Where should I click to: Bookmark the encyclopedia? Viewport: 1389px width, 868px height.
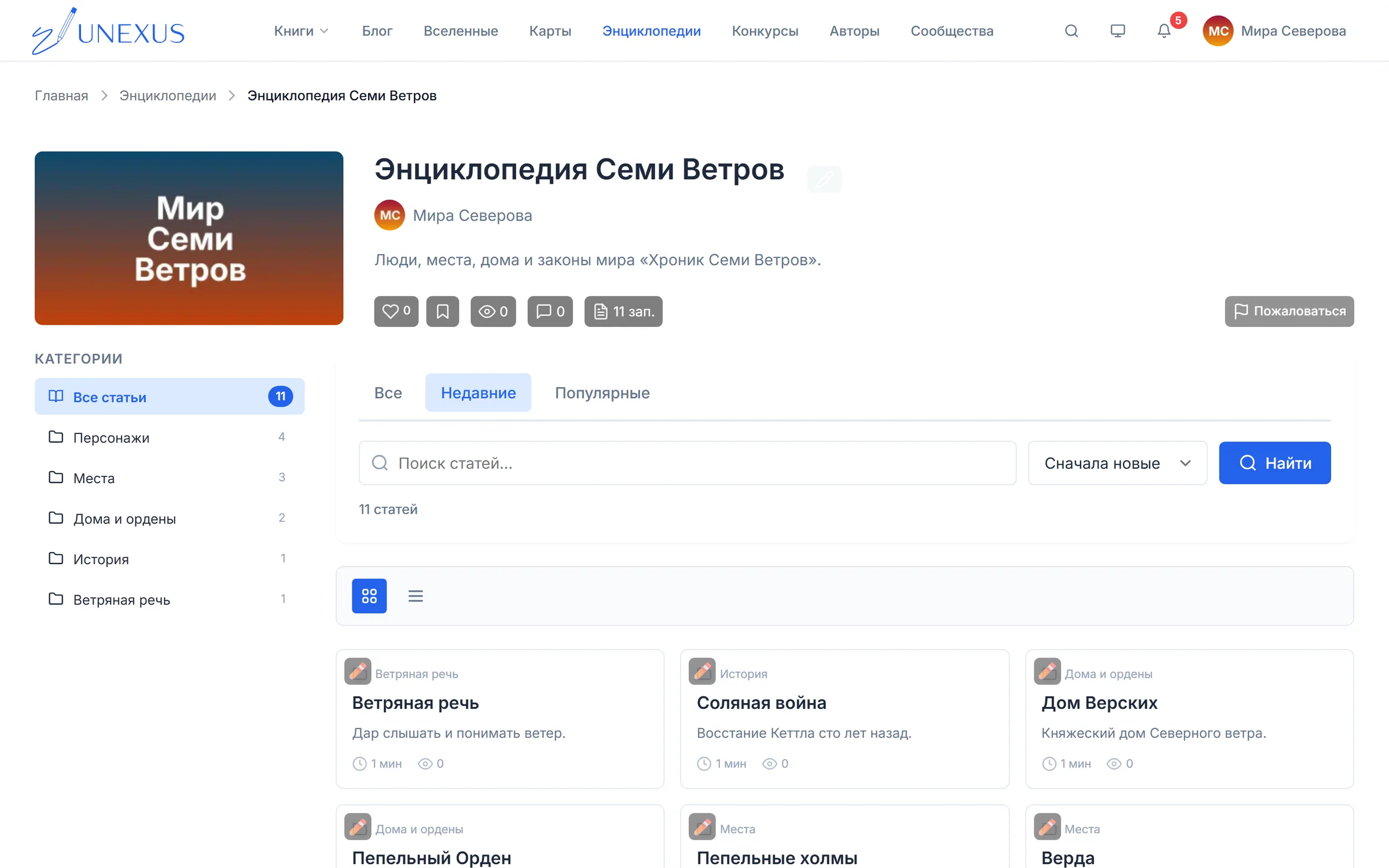(x=443, y=311)
